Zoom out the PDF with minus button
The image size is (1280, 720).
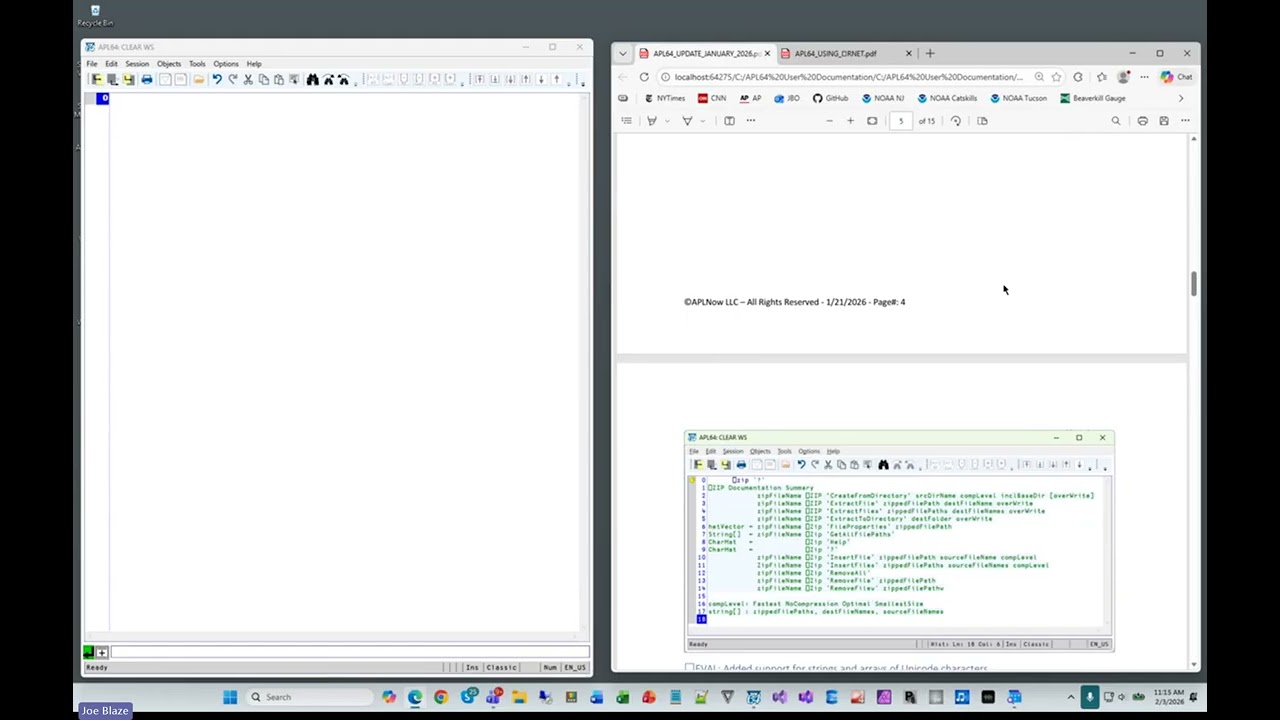[x=829, y=121]
